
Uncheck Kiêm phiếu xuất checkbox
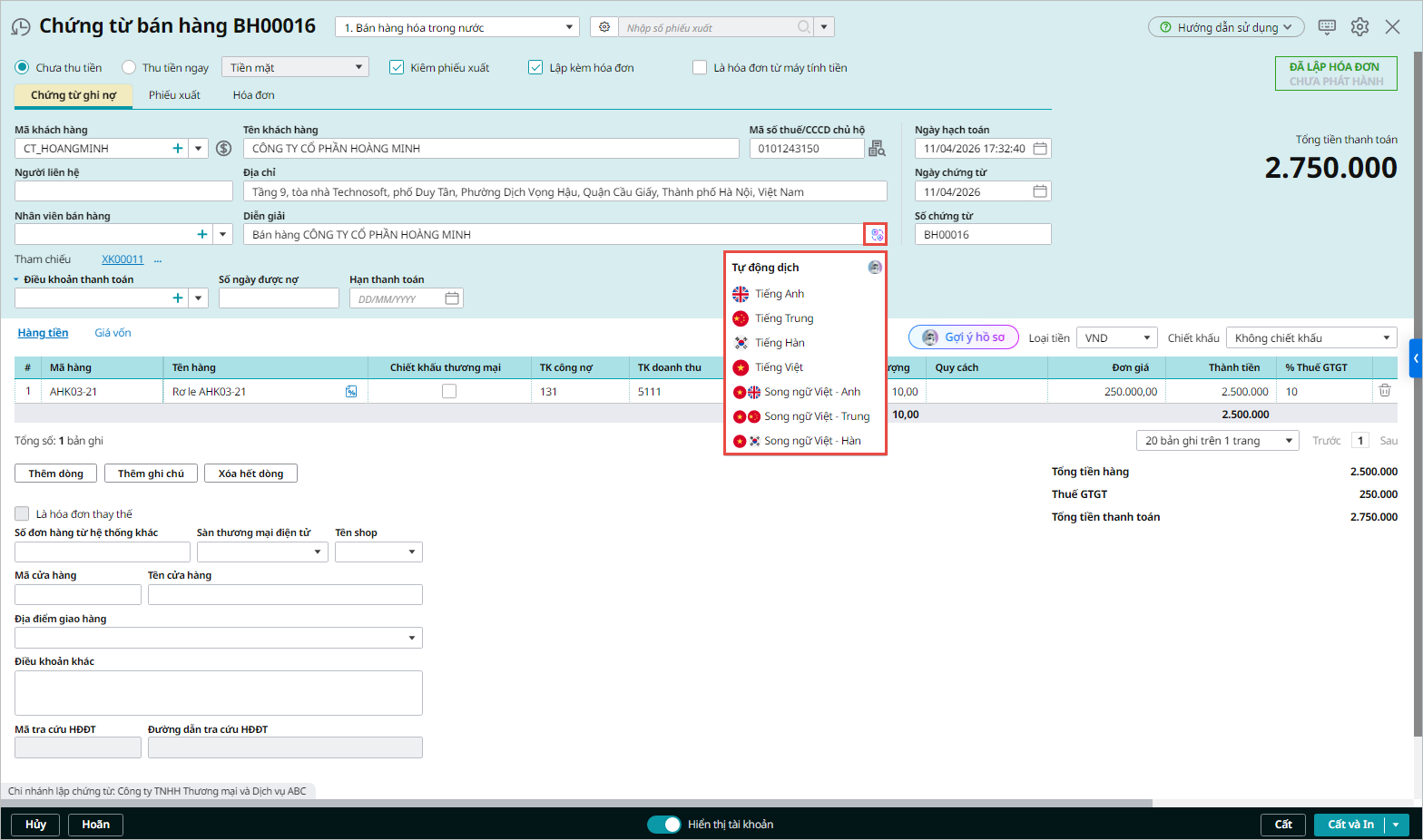click(397, 67)
